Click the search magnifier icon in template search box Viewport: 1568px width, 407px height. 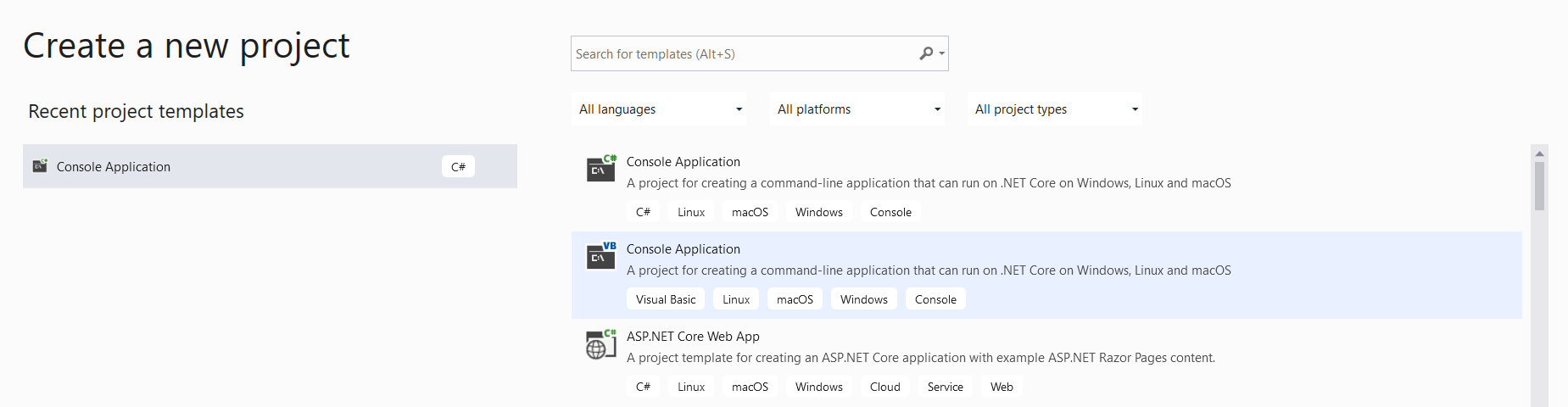point(926,53)
